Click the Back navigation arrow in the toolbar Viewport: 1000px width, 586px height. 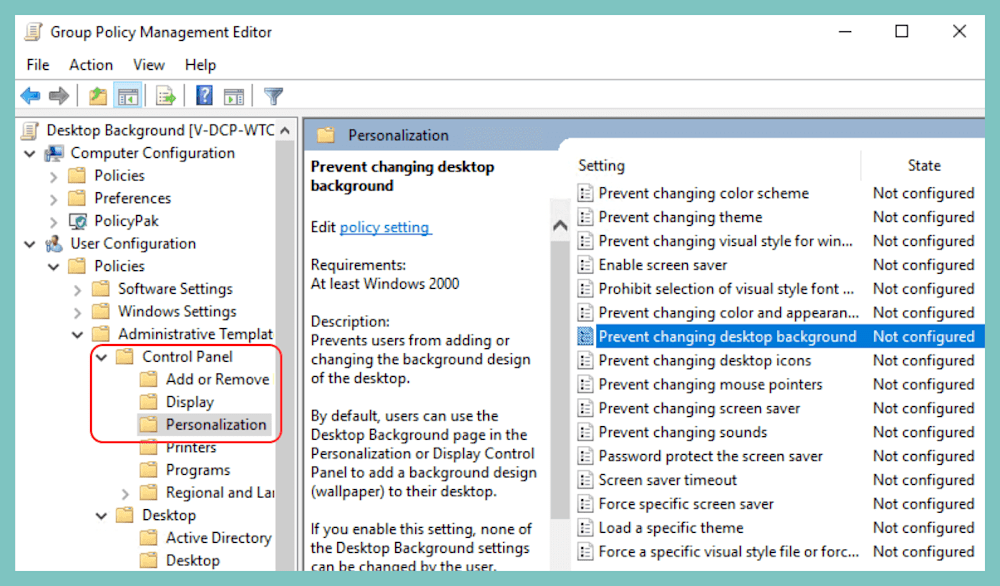point(30,95)
